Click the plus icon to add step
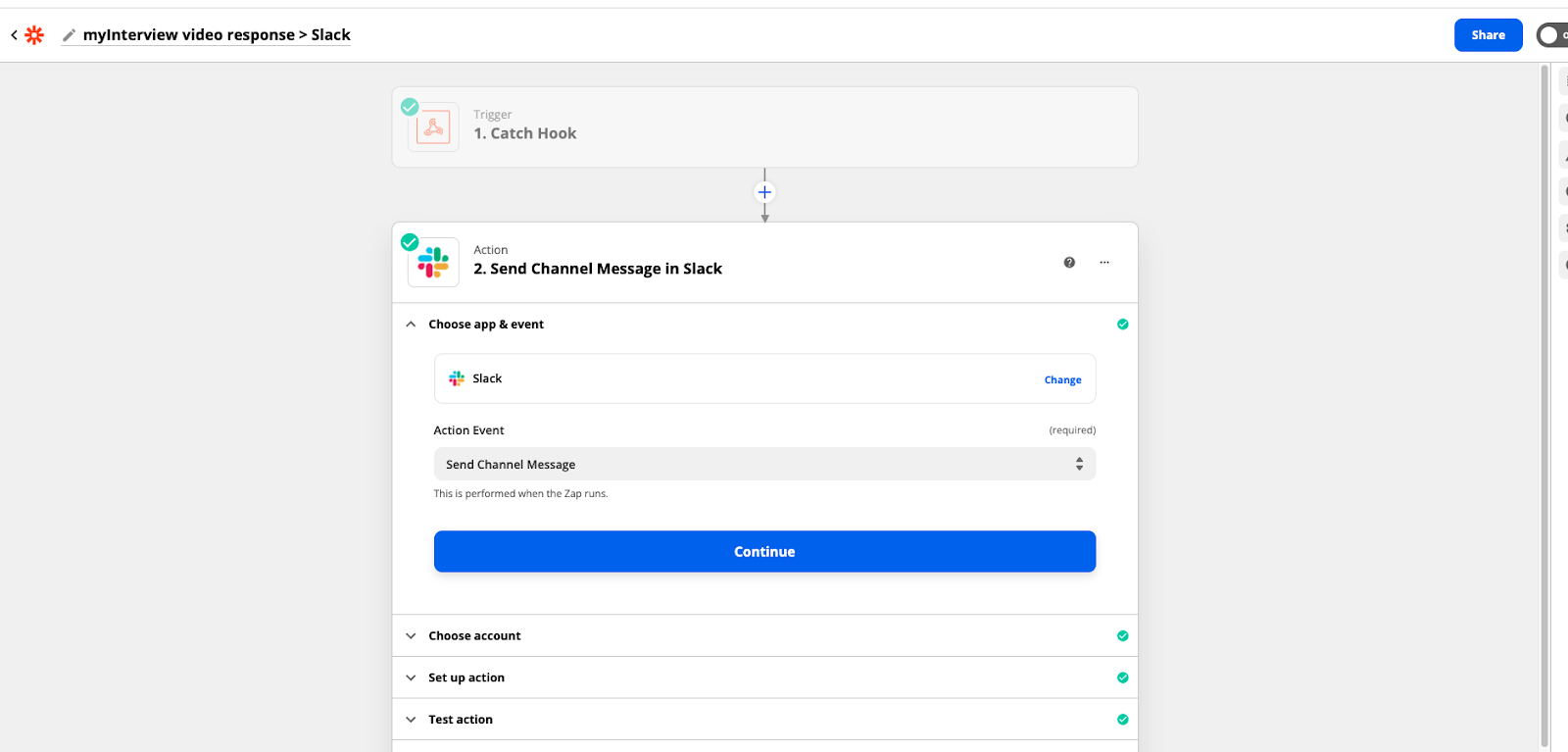 point(764,192)
